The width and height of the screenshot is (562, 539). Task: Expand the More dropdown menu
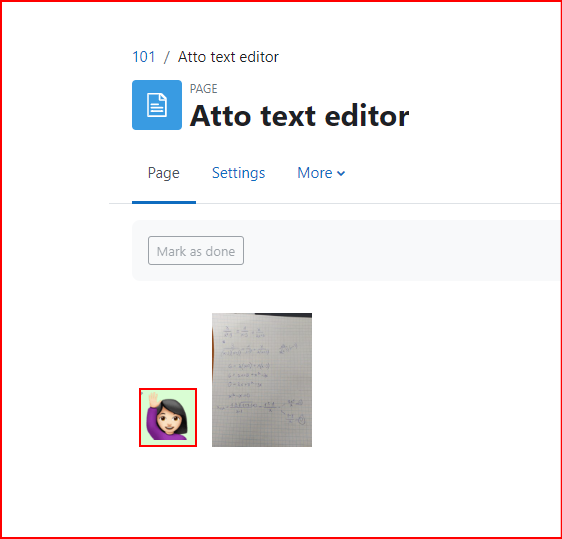[x=321, y=173]
